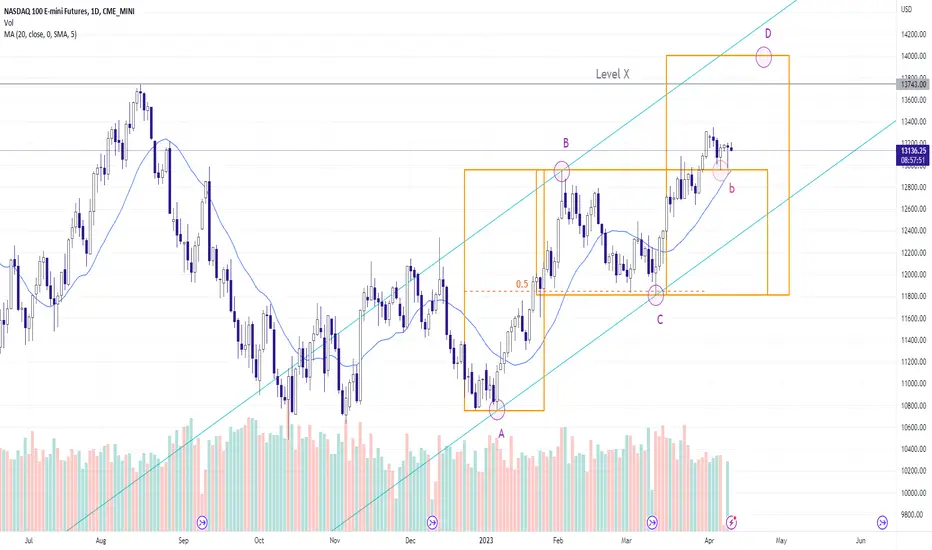Select the circle marker at point D
The width and height of the screenshot is (932, 550).
pyautogui.click(x=764, y=58)
